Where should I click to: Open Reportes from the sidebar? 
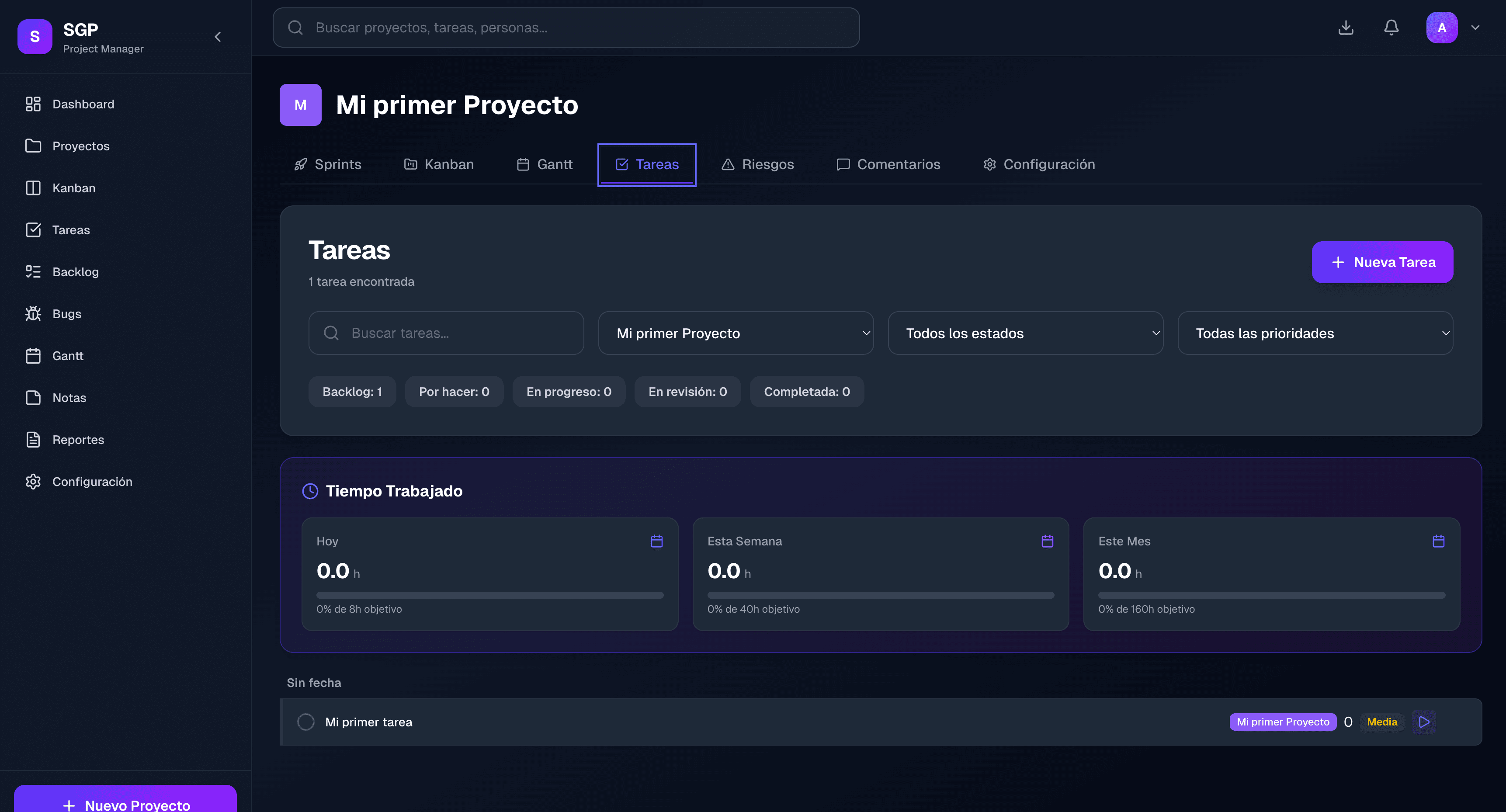[x=78, y=439]
